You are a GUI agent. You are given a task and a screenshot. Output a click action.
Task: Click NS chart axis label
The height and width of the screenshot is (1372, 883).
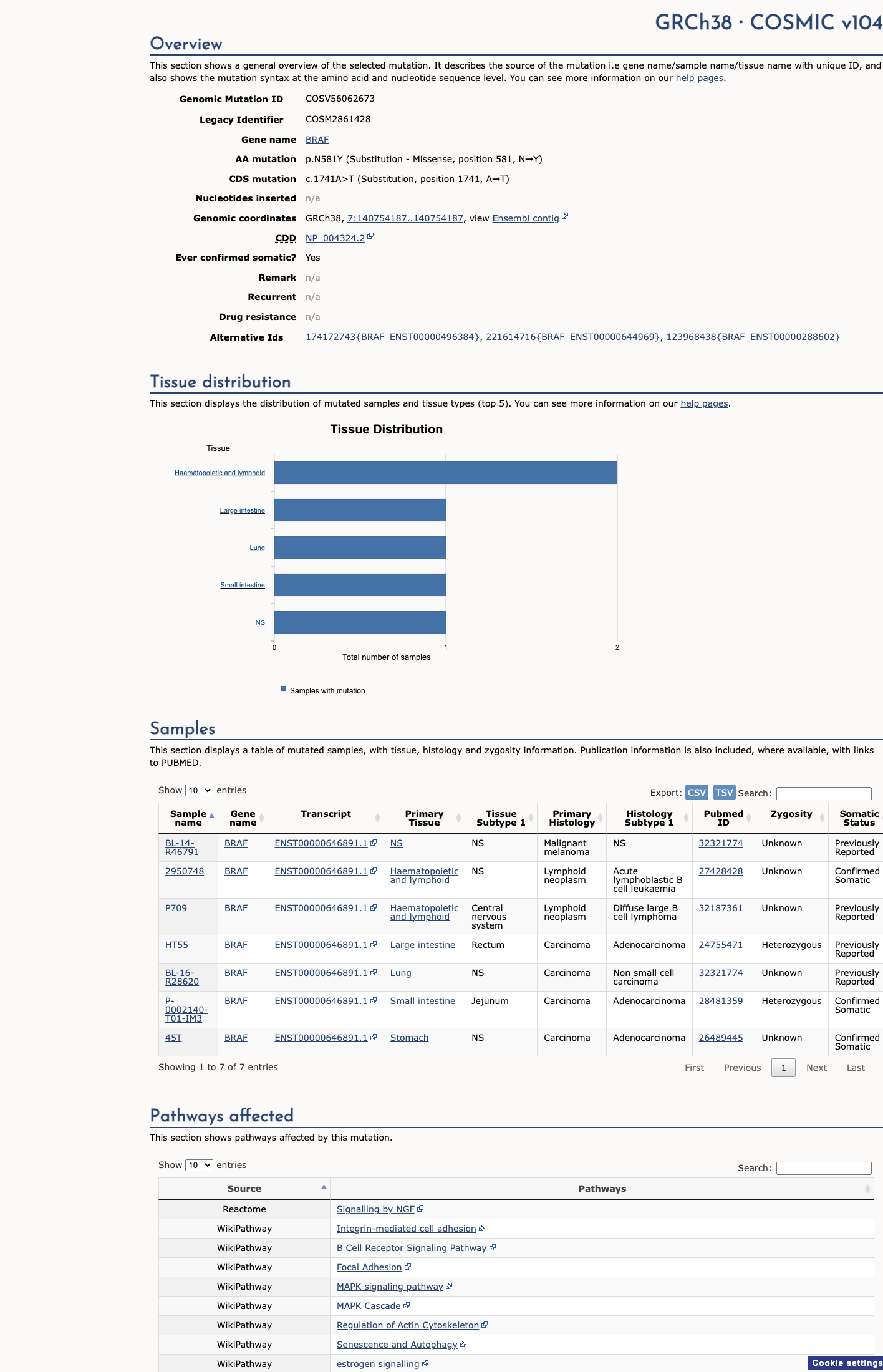click(260, 622)
